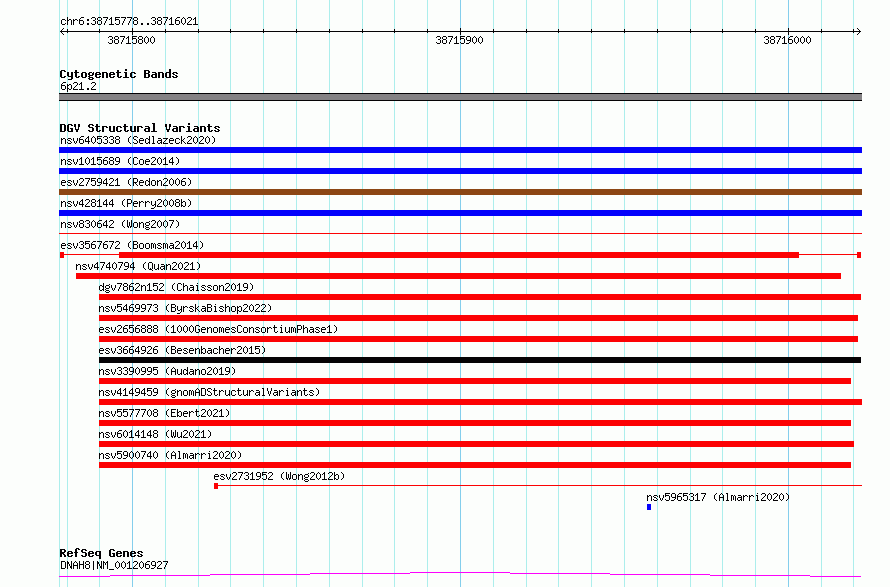Image resolution: width=890 pixels, height=587 pixels.
Task: Click the nsv1015689 (Coe2014) label
Action: pyautogui.click(x=120, y=161)
